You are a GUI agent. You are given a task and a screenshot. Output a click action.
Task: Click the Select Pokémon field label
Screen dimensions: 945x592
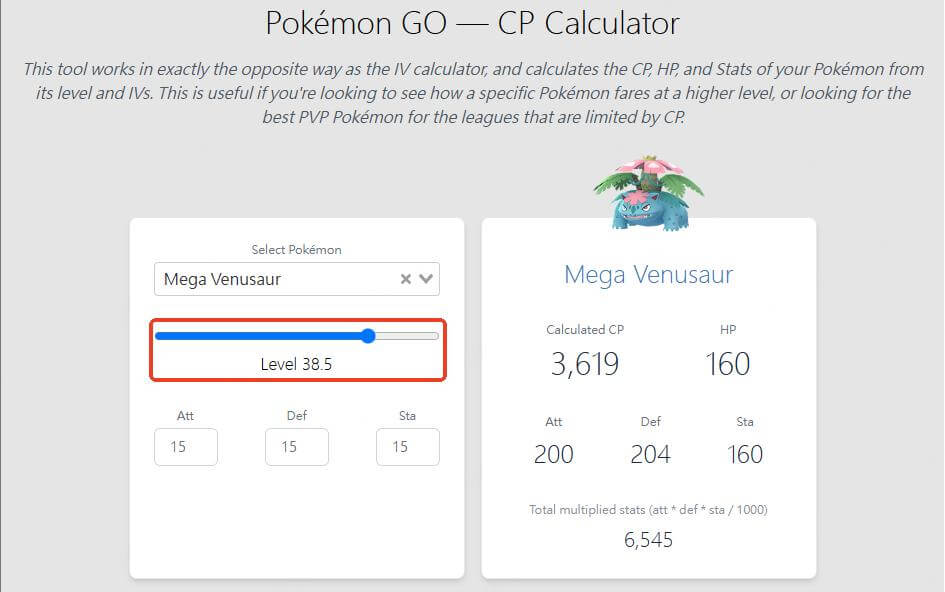coord(296,249)
